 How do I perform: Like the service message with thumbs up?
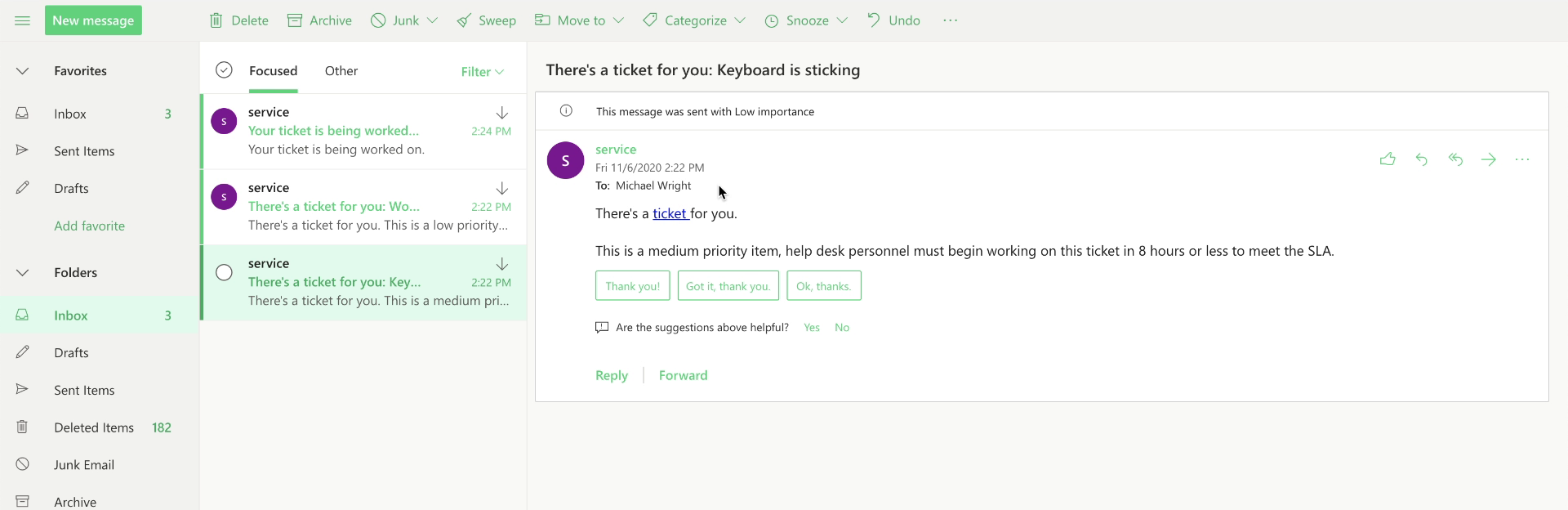(x=1388, y=159)
